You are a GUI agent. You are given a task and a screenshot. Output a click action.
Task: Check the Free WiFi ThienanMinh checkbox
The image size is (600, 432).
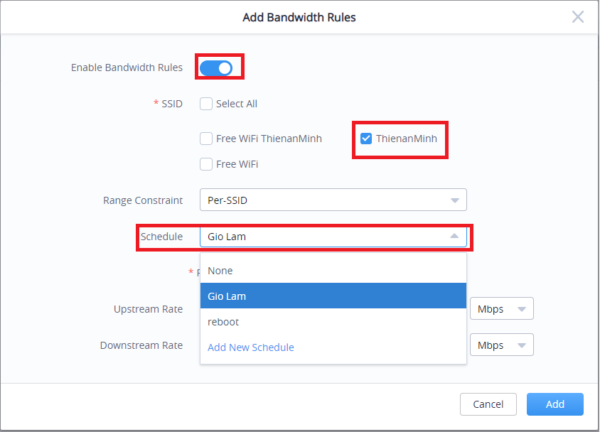coord(206,138)
